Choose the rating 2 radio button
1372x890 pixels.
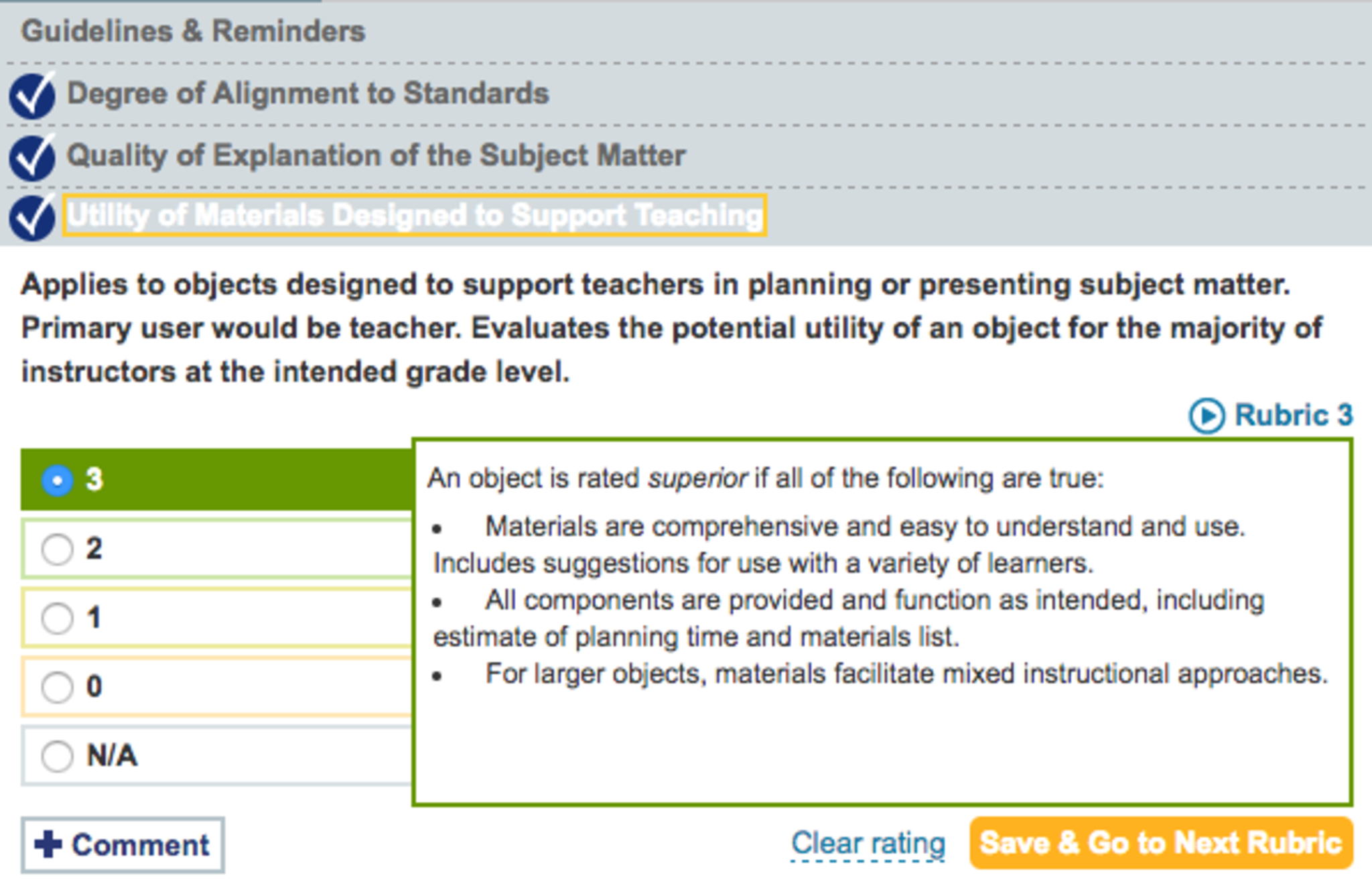[57, 549]
